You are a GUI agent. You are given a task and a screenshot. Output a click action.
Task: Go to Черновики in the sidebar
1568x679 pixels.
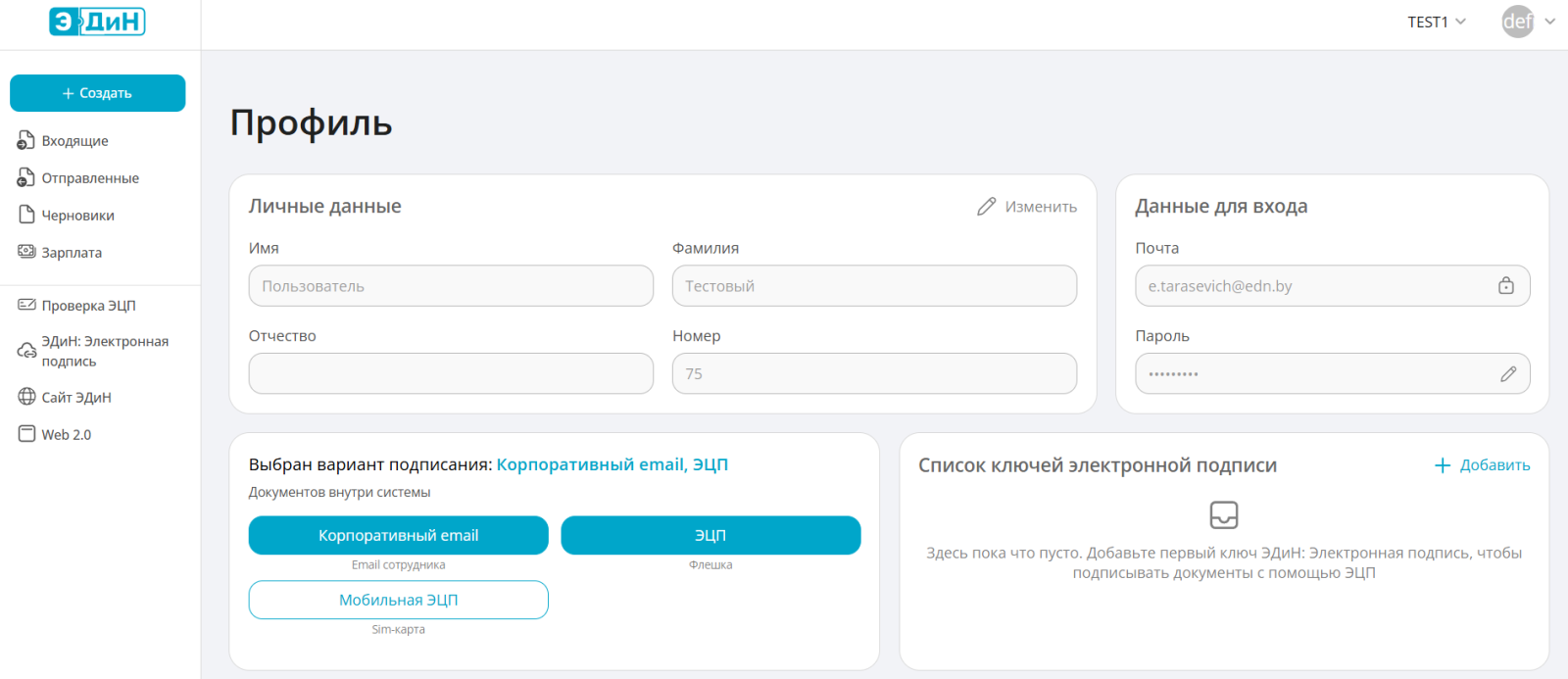[x=77, y=216]
